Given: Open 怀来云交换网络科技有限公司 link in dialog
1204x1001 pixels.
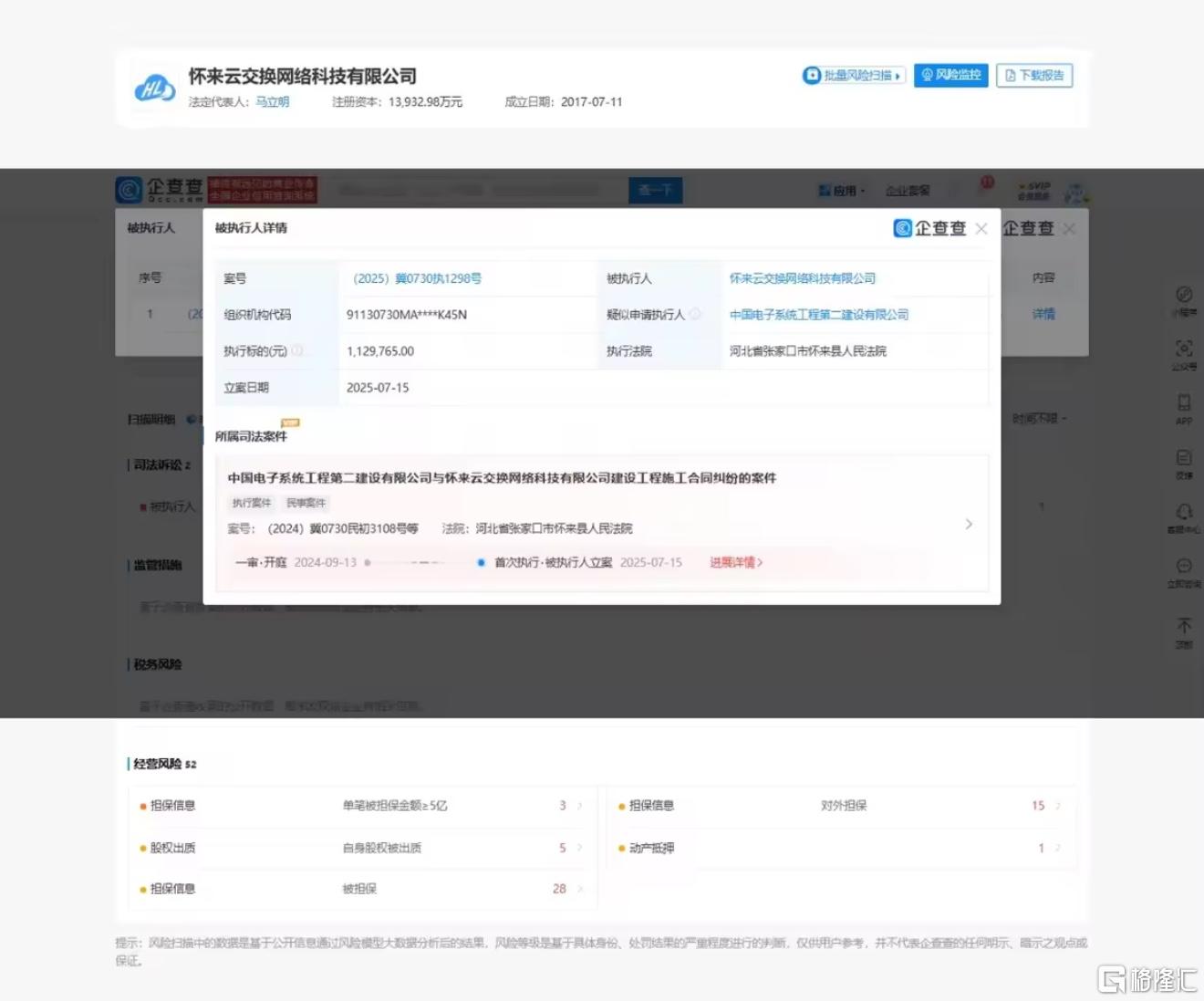Looking at the screenshot, I should [803, 278].
